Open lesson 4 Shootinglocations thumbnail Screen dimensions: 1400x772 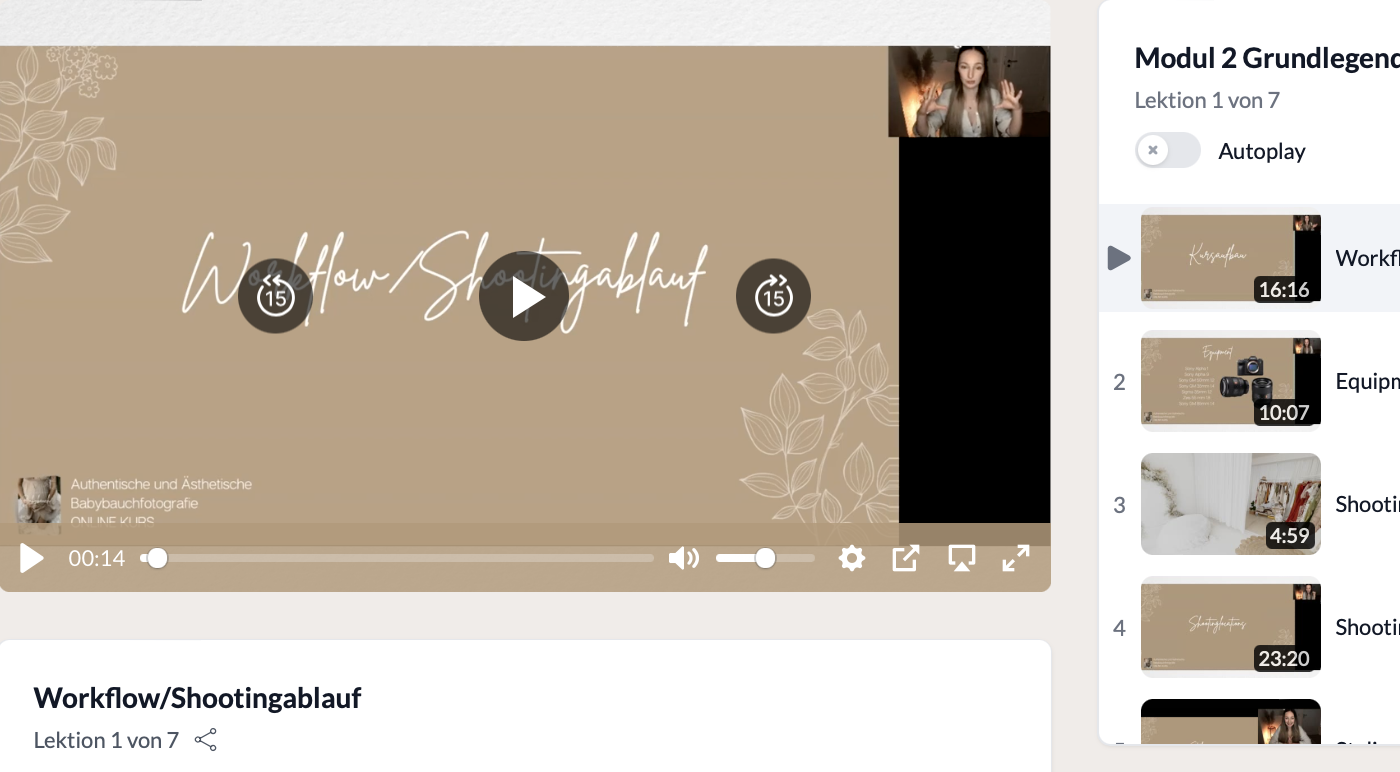1231,627
